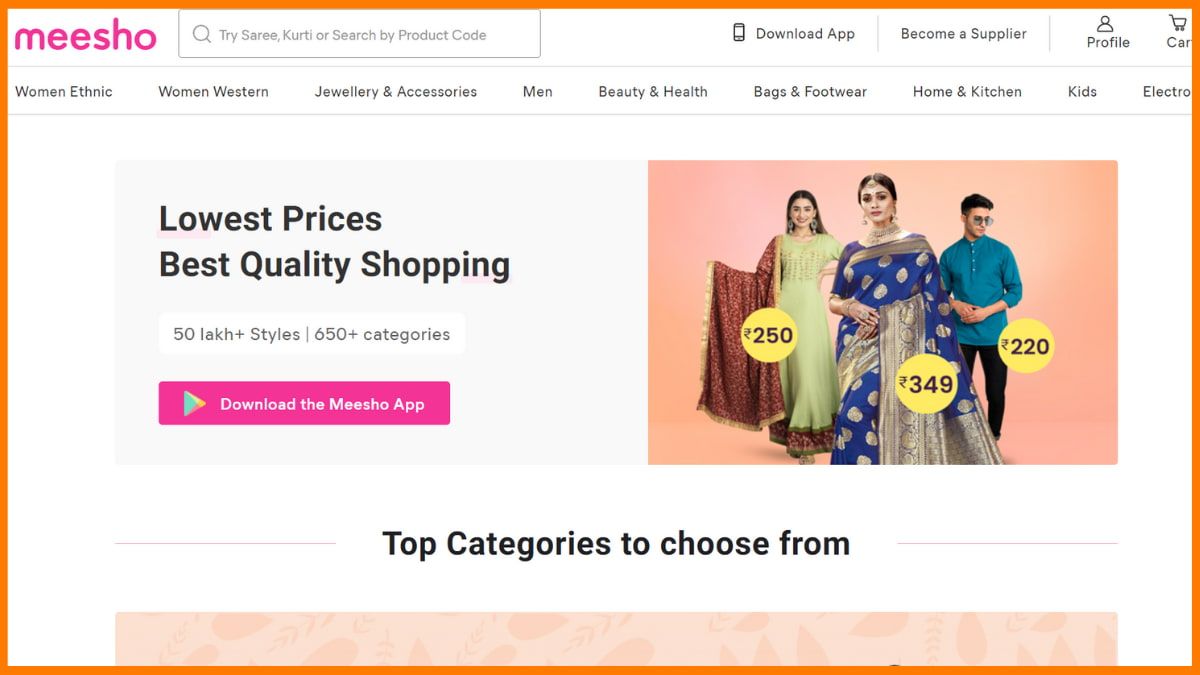Viewport: 1200px width, 675px height.
Task: Click the Download App link
Action: 805,33
